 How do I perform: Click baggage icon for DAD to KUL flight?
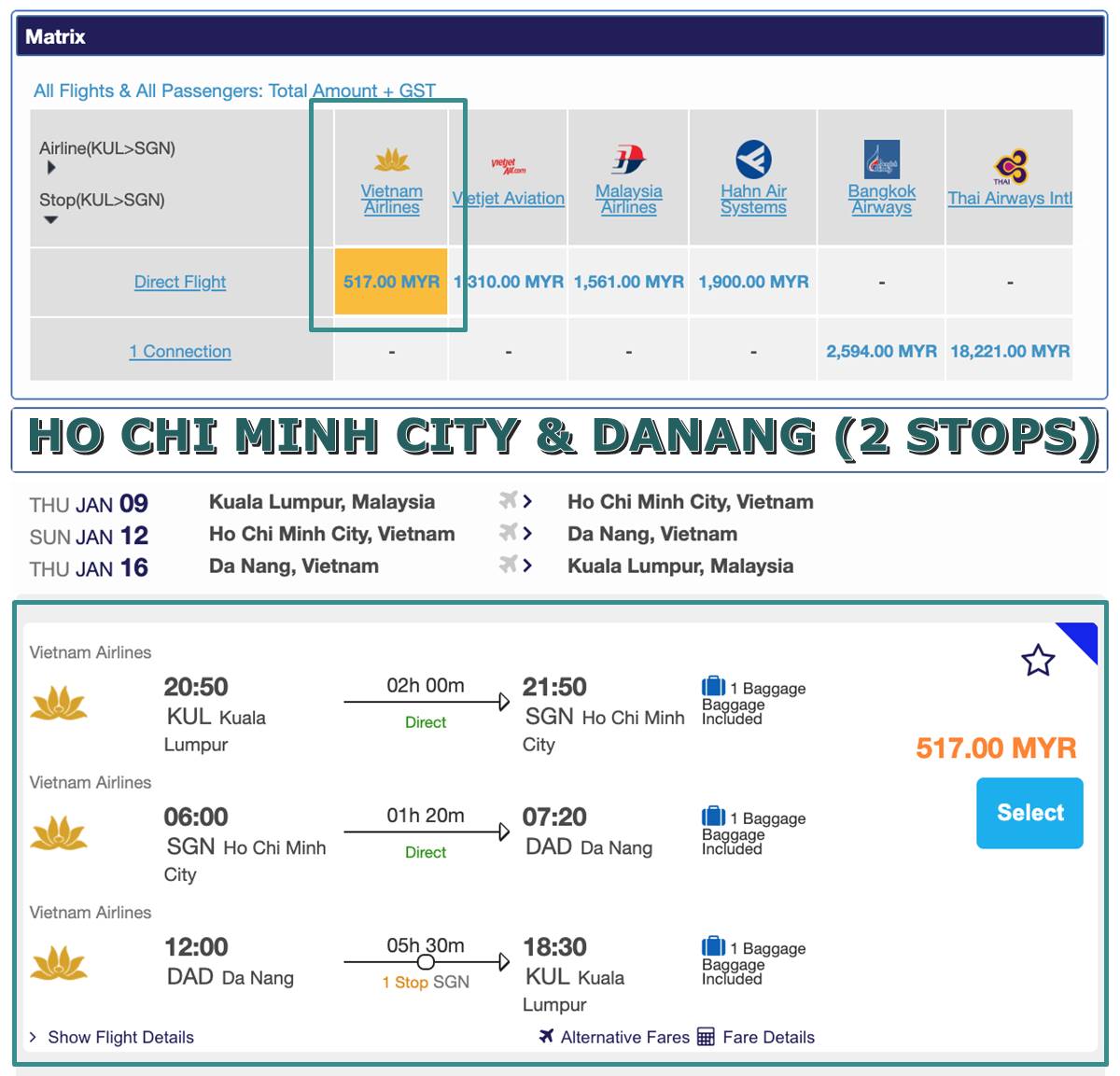point(713,946)
